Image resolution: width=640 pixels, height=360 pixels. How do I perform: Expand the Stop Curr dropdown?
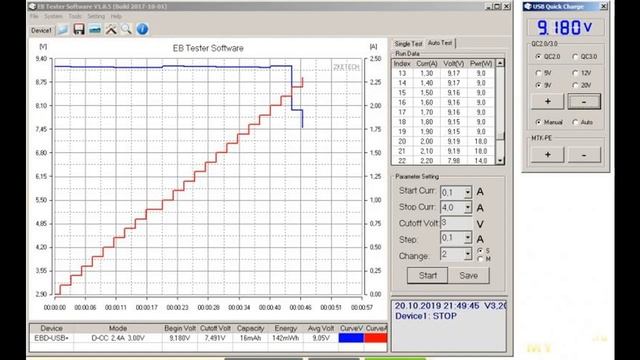468,207
